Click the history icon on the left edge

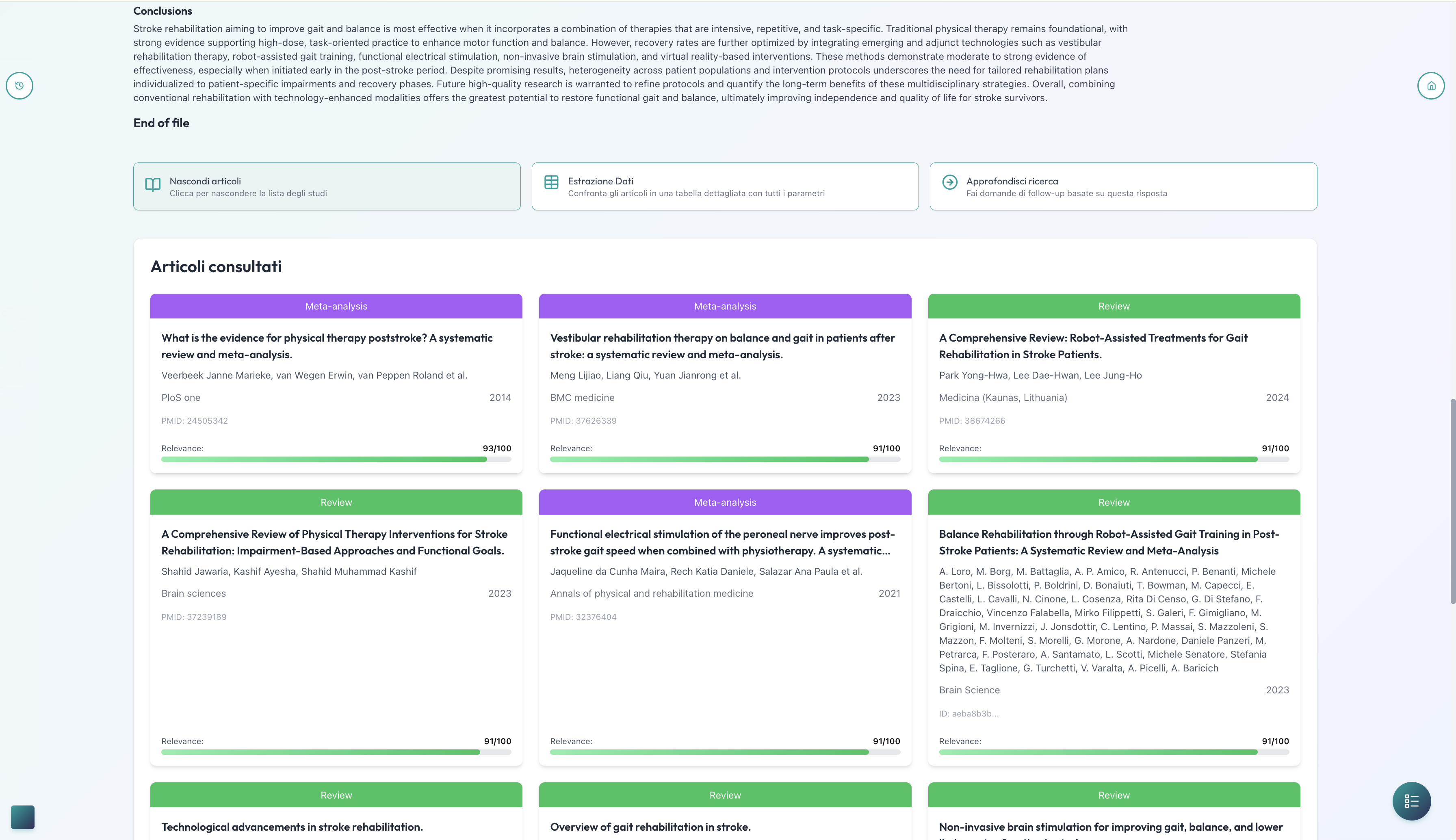[x=19, y=85]
